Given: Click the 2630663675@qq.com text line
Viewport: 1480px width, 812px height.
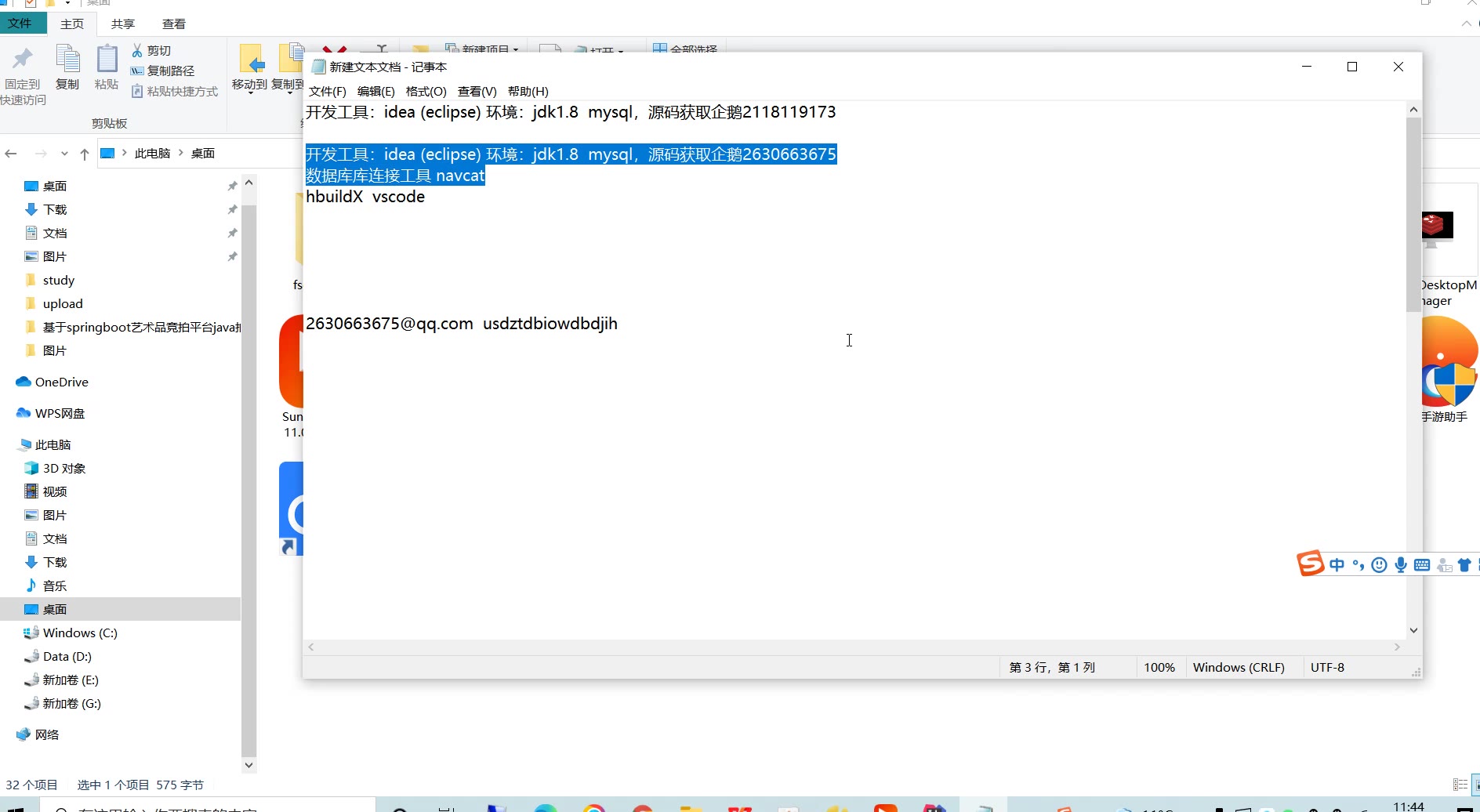Looking at the screenshot, I should pos(462,324).
